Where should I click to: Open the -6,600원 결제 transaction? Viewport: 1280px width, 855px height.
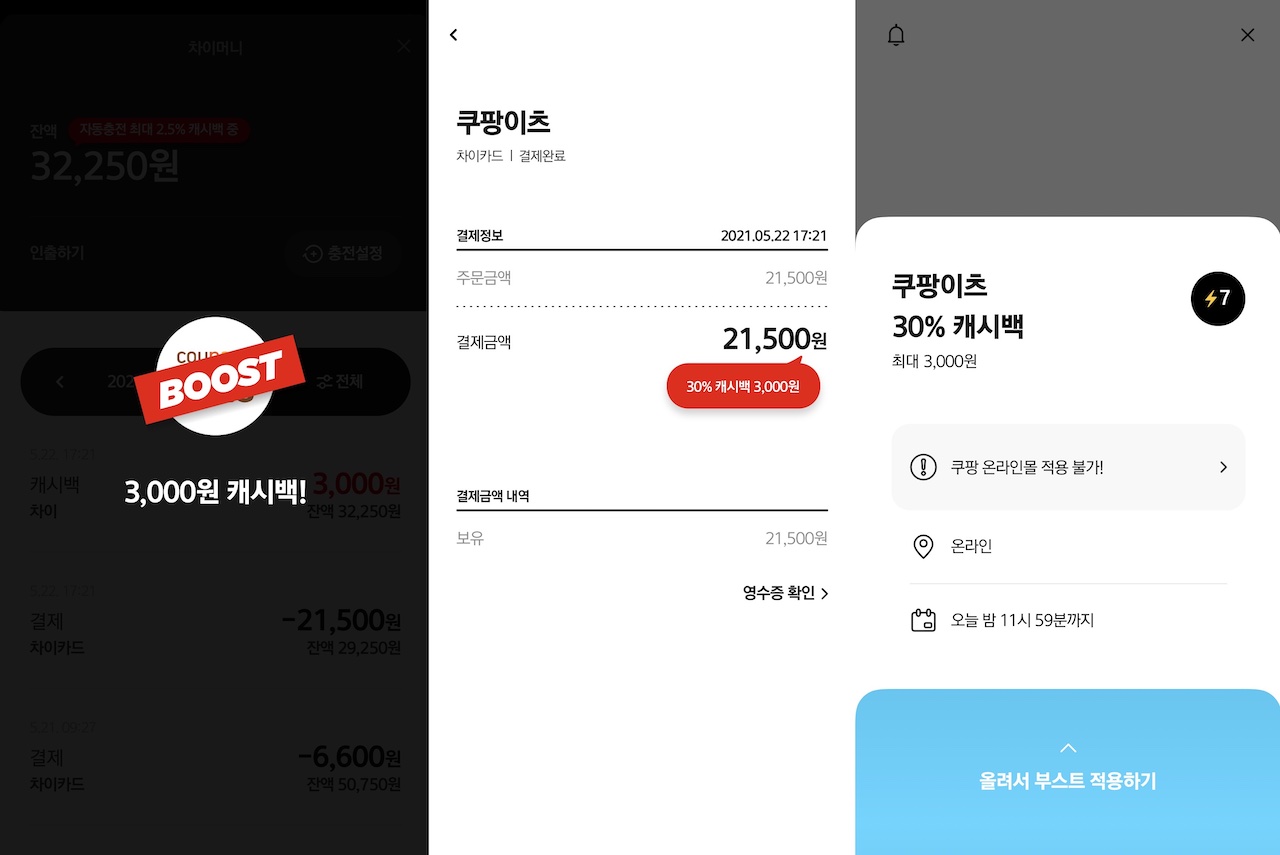[215, 770]
